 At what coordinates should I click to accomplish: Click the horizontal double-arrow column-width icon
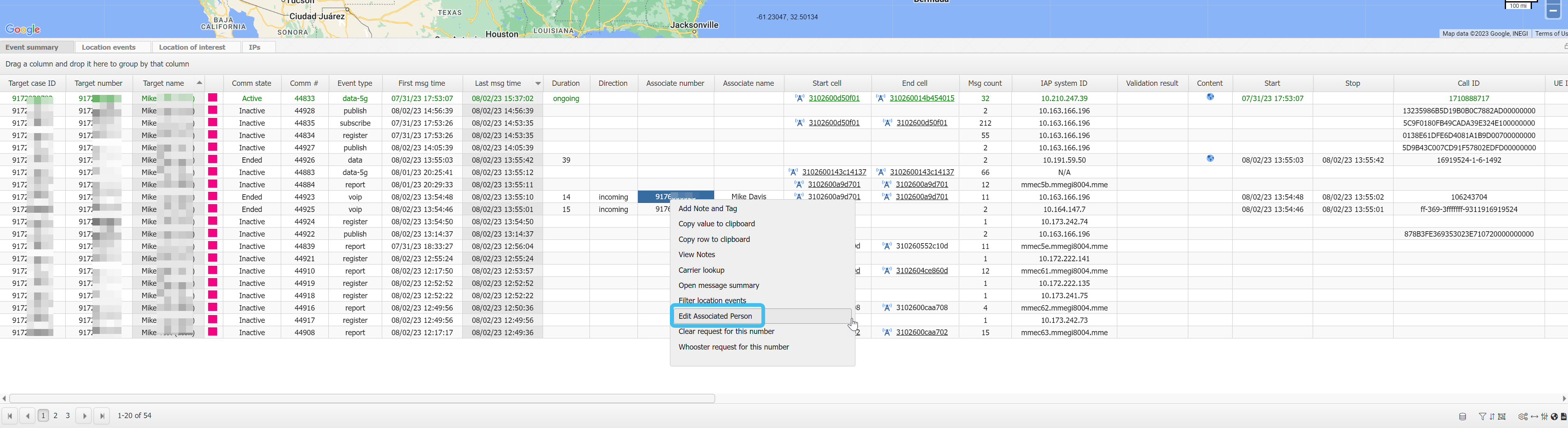[x=1534, y=417]
